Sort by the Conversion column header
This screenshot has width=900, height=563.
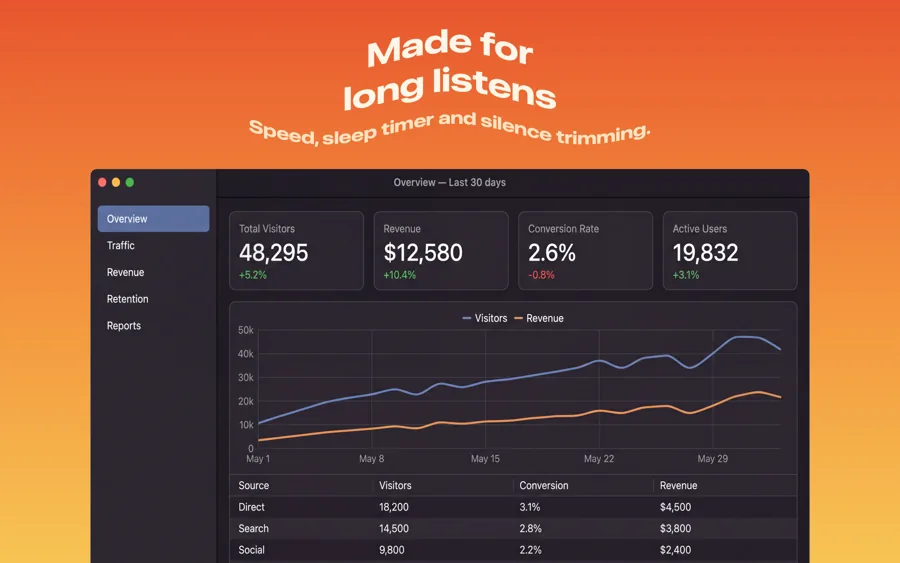point(544,486)
